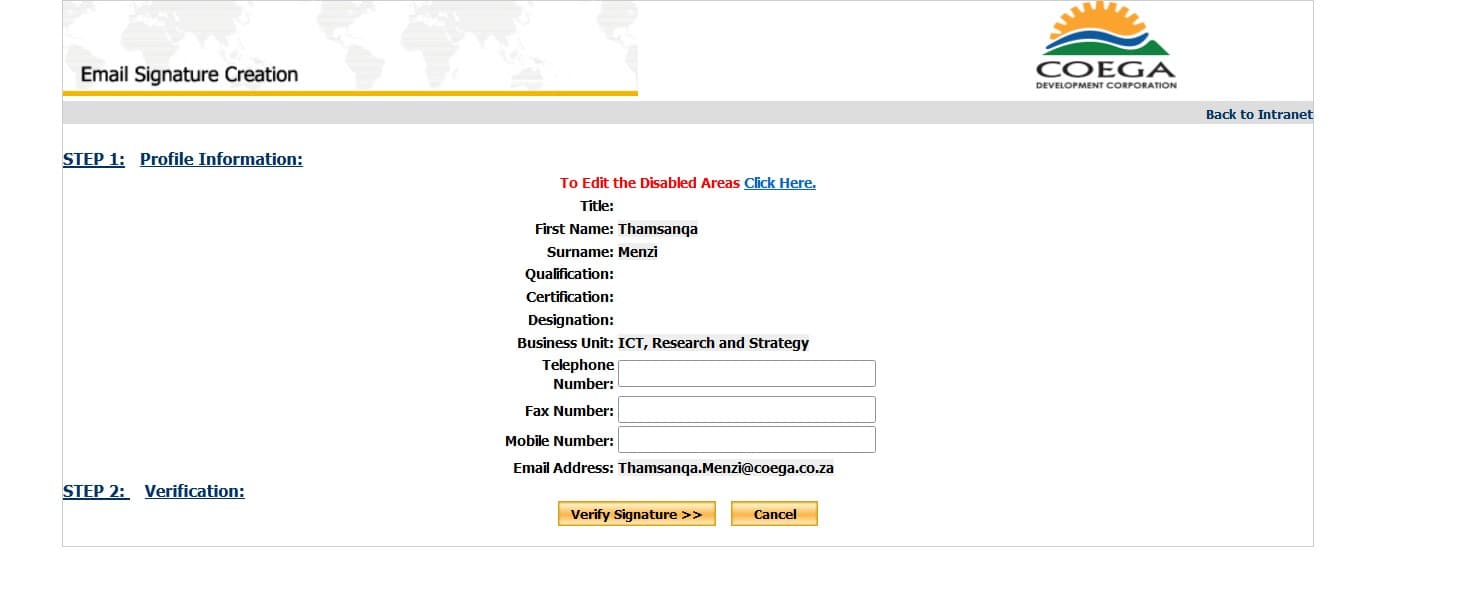Open the Back to Intranet link
Viewport: 1480px width, 612px height.
(1259, 114)
